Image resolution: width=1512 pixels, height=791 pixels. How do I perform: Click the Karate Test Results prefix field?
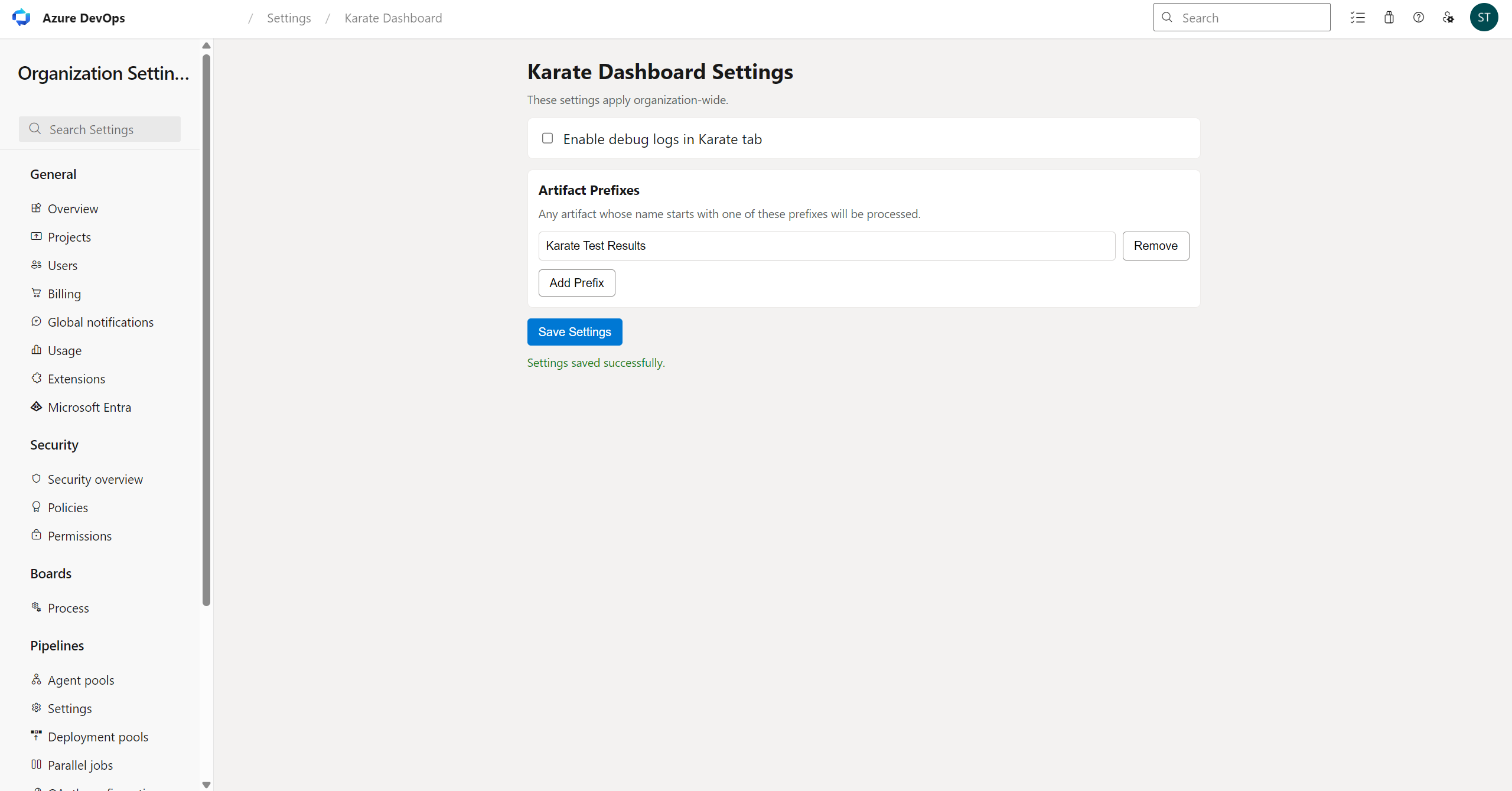tap(827, 246)
